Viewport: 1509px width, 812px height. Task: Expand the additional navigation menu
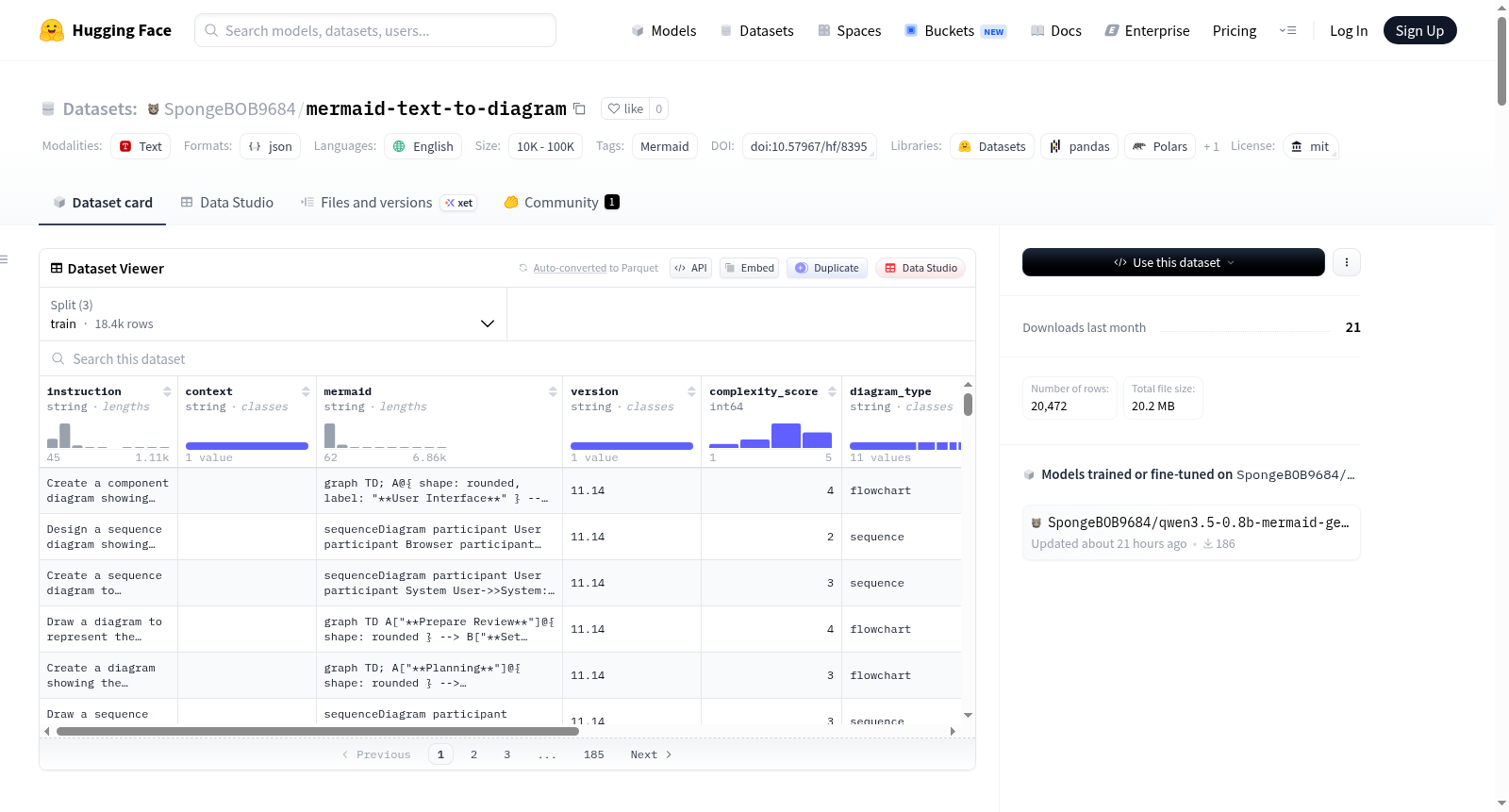(x=1287, y=30)
